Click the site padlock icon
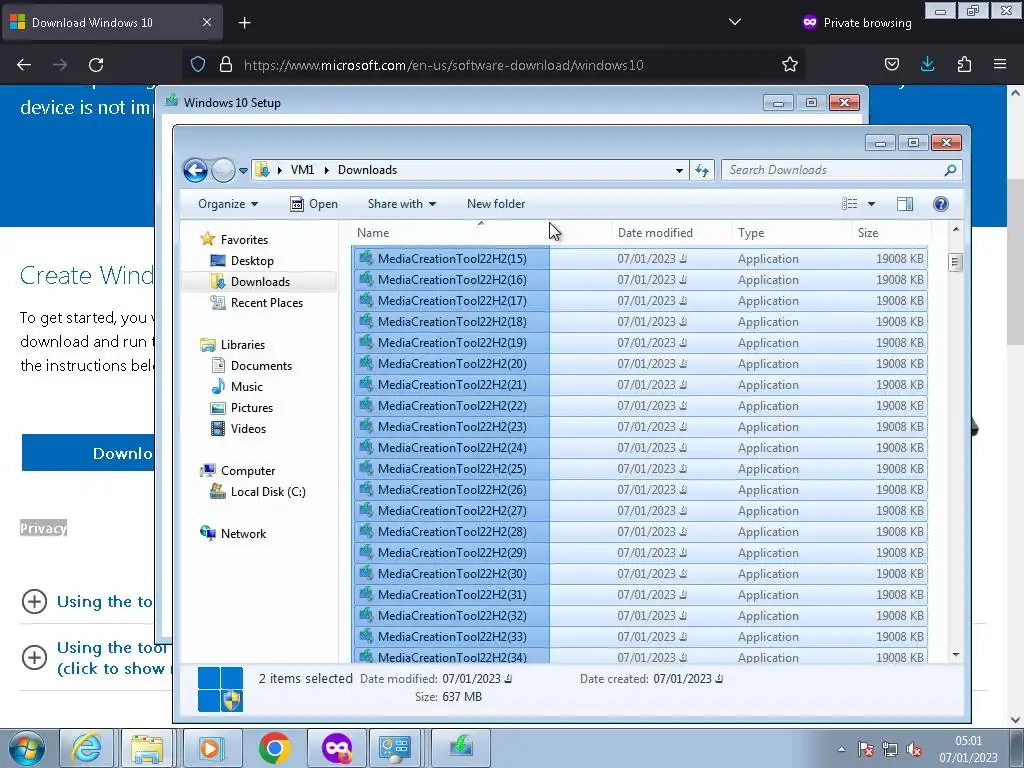Image resolution: width=1024 pixels, height=768 pixels. point(226,65)
